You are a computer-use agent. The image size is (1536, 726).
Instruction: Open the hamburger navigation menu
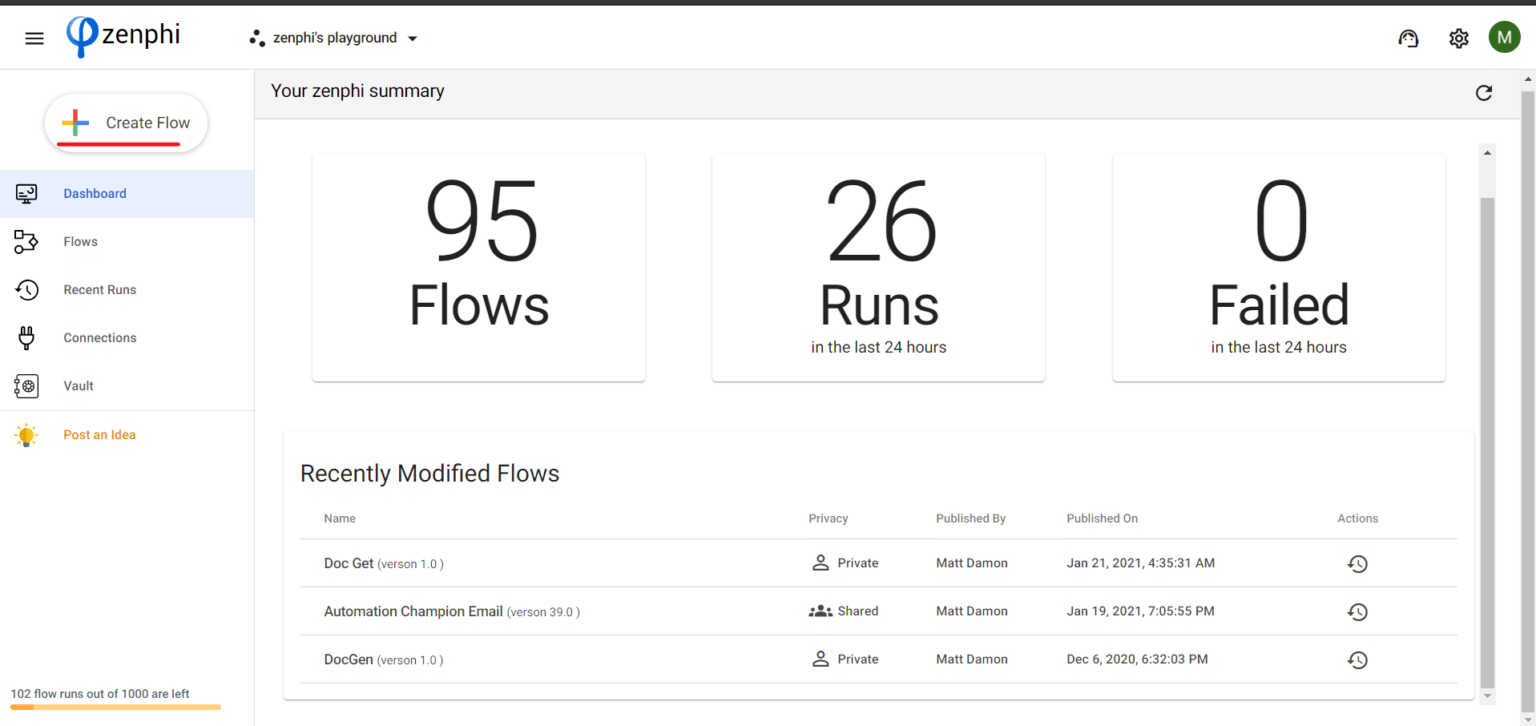tap(34, 37)
